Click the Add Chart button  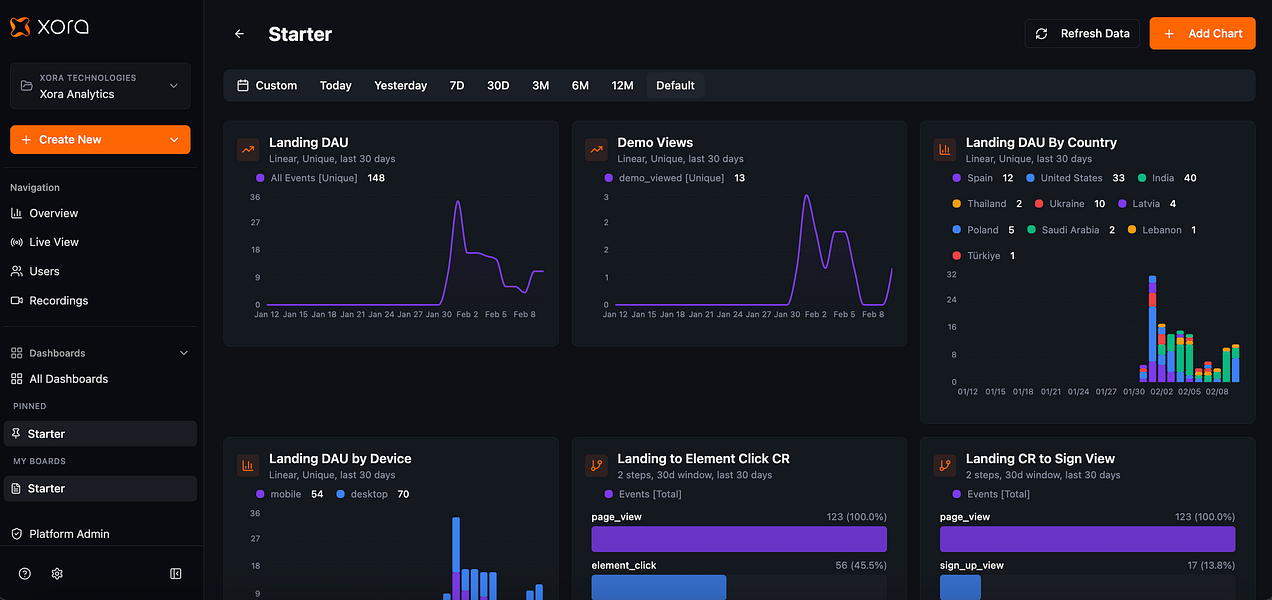[1203, 33]
